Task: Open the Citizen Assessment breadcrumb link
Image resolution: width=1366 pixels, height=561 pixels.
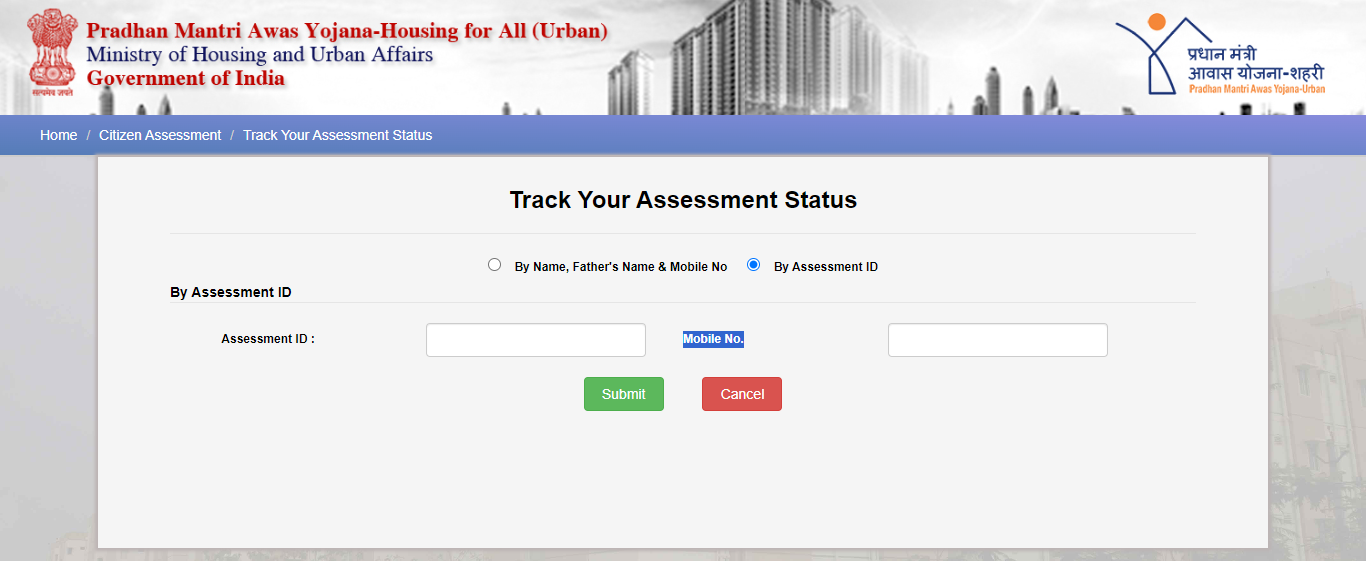Action: pyautogui.click(x=160, y=135)
